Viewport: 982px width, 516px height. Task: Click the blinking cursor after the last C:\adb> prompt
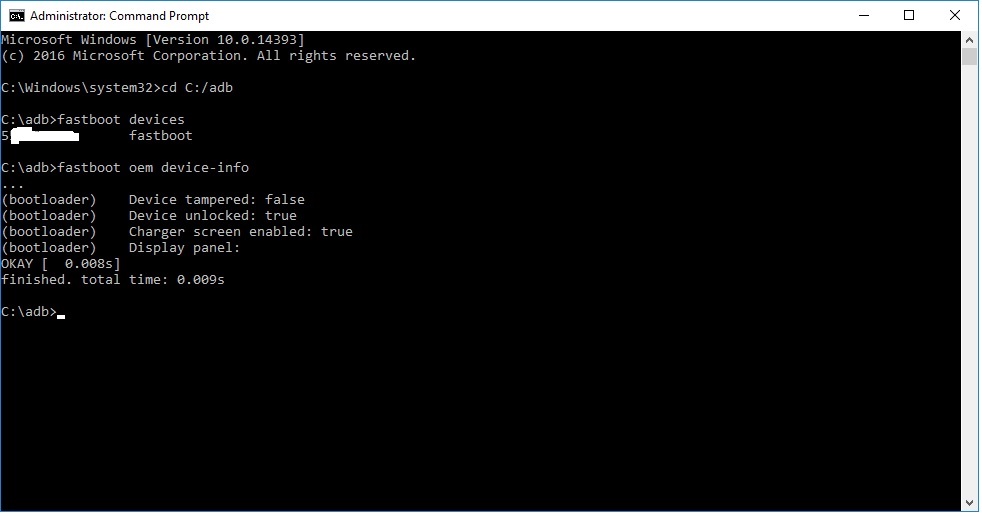[61, 317]
